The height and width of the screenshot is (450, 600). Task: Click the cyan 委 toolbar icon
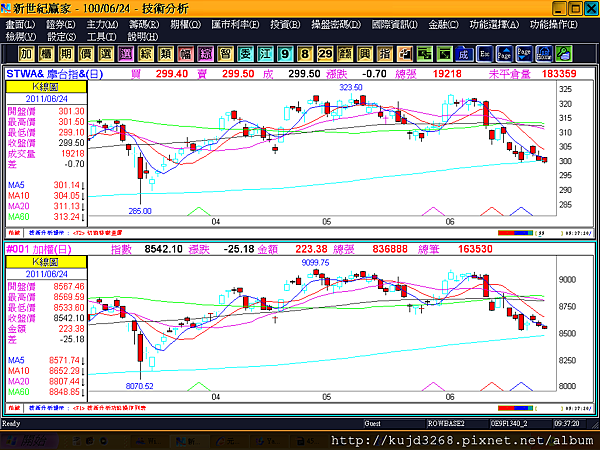(x=245, y=54)
